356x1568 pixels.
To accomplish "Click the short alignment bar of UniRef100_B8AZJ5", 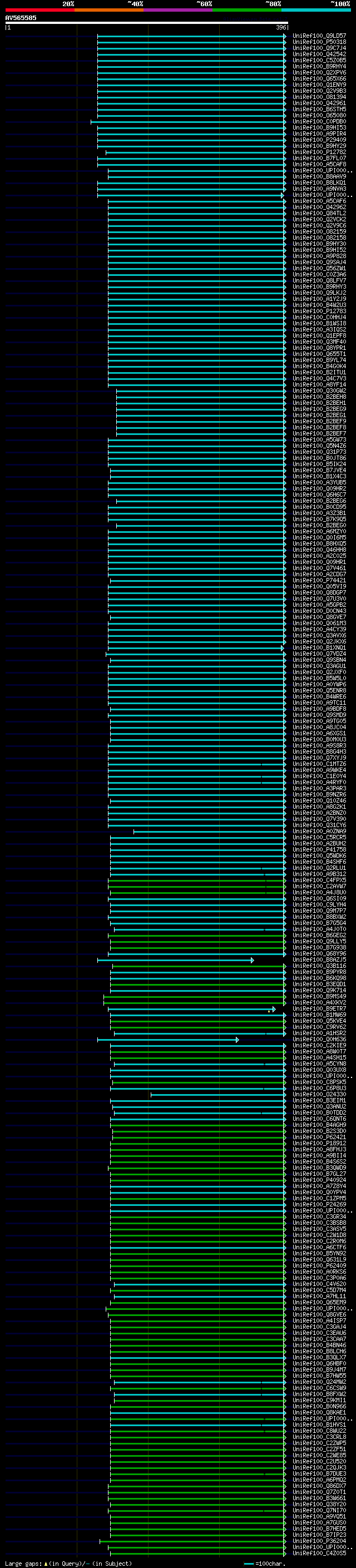I will 175,960.
